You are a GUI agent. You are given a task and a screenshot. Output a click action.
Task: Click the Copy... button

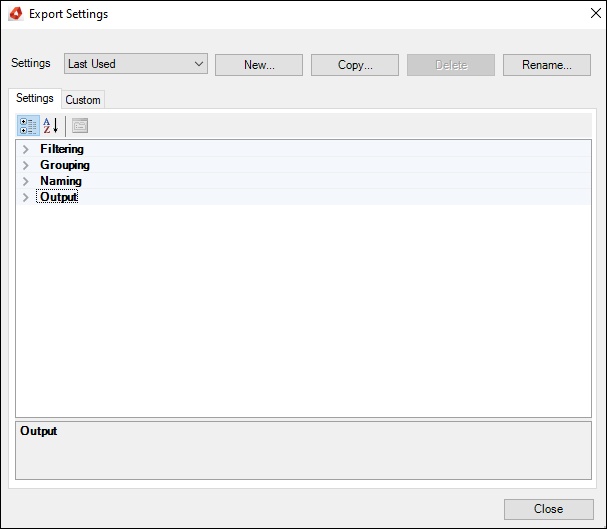click(x=355, y=65)
